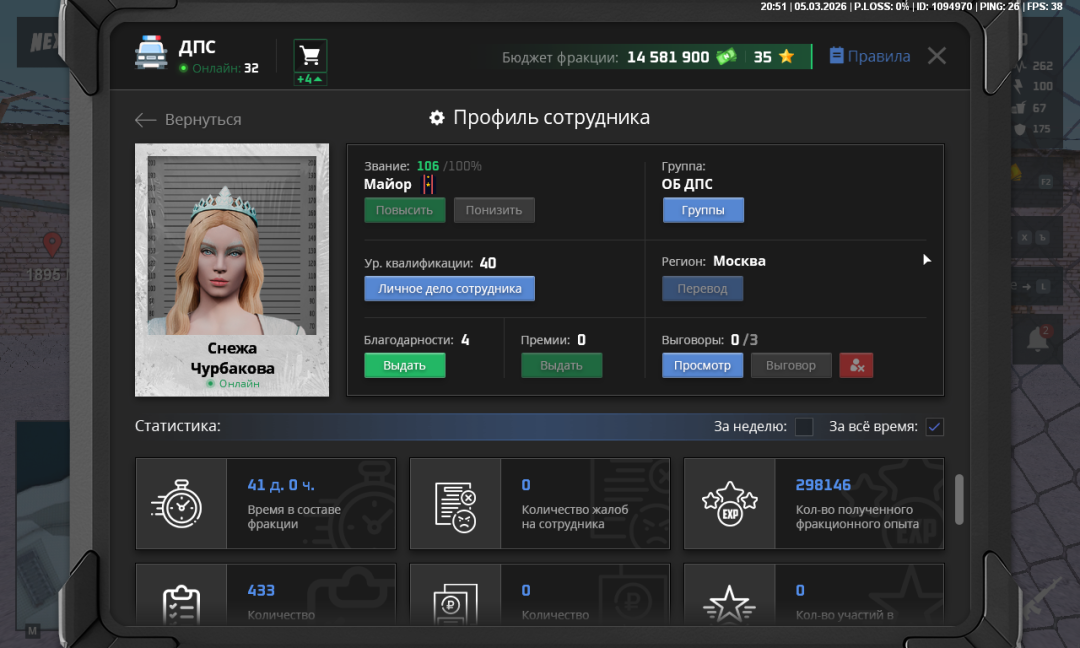
Task: Click the police car faction icon
Action: (x=151, y=55)
